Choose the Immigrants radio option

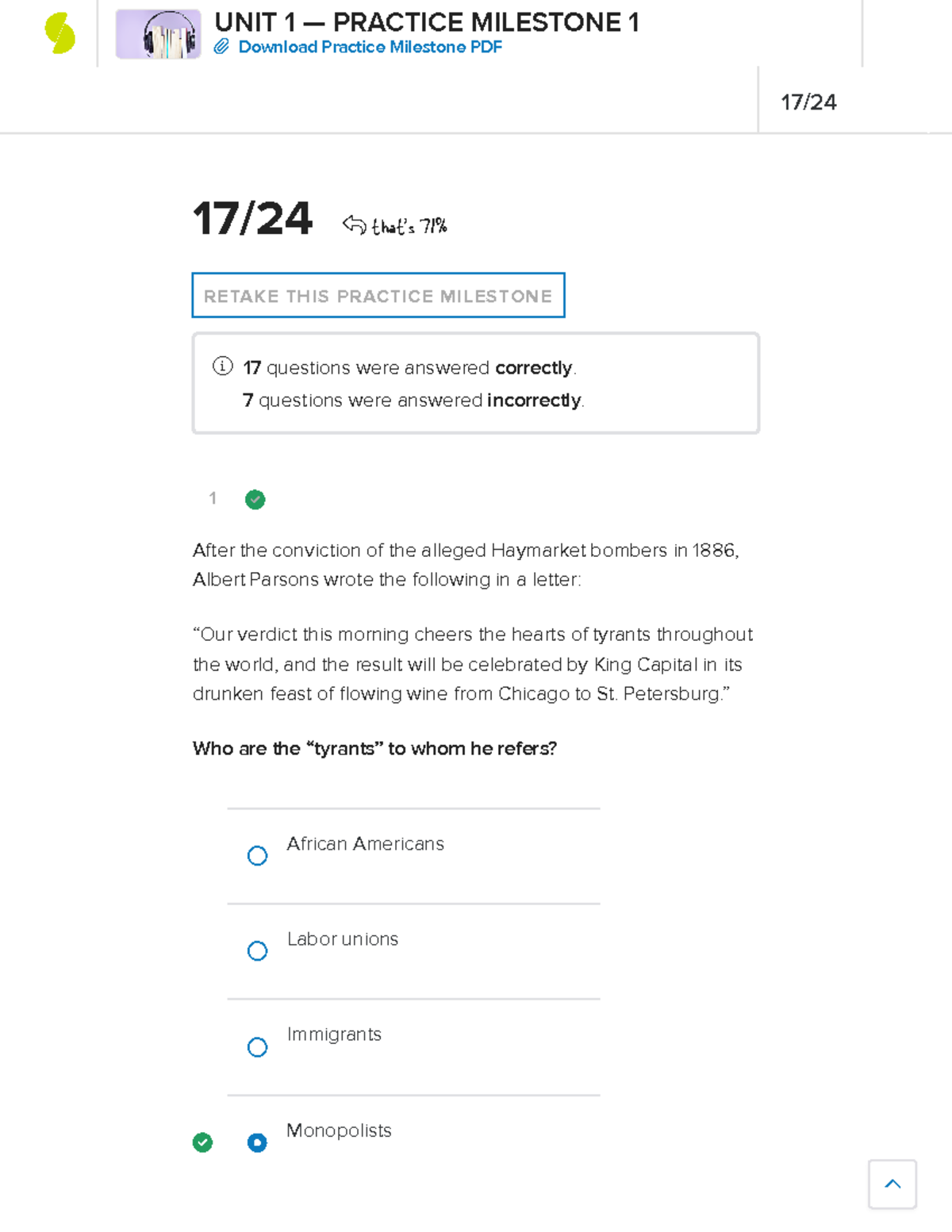click(258, 1047)
